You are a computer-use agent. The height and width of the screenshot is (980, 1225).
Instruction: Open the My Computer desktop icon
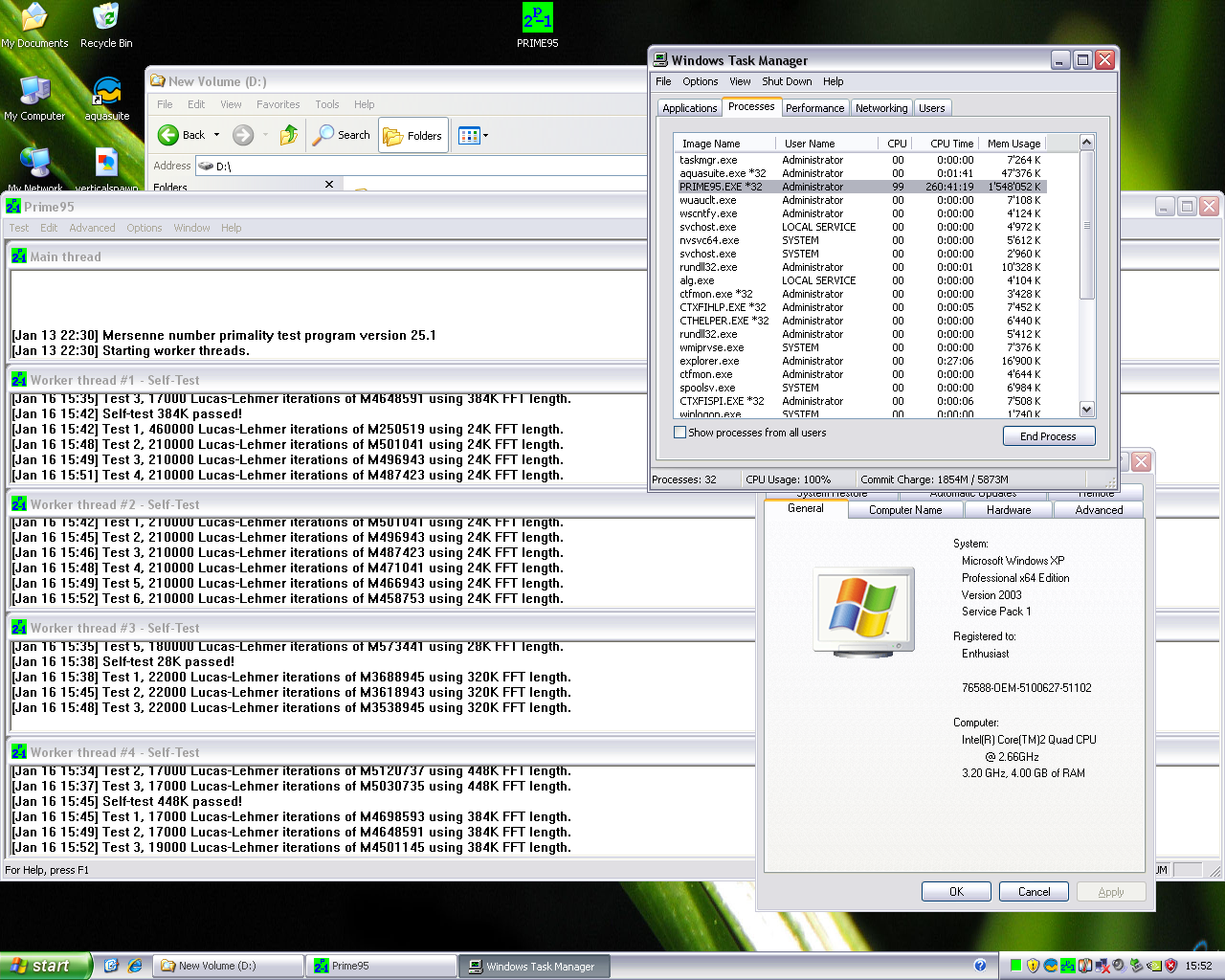34,93
